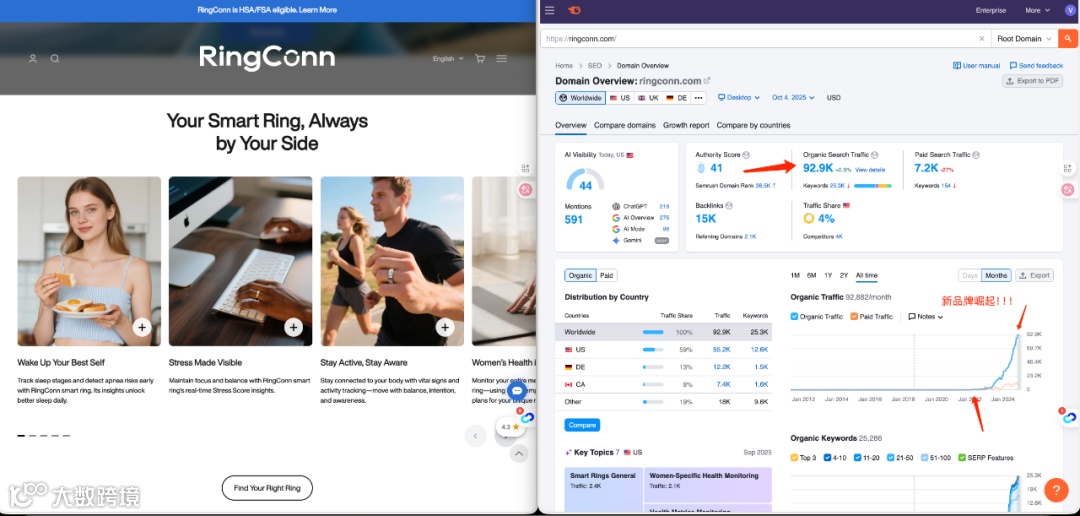Screen dimensions: 1080x516
Task: Toggle Paid Traffic chart checkbox
Action: coord(854,316)
